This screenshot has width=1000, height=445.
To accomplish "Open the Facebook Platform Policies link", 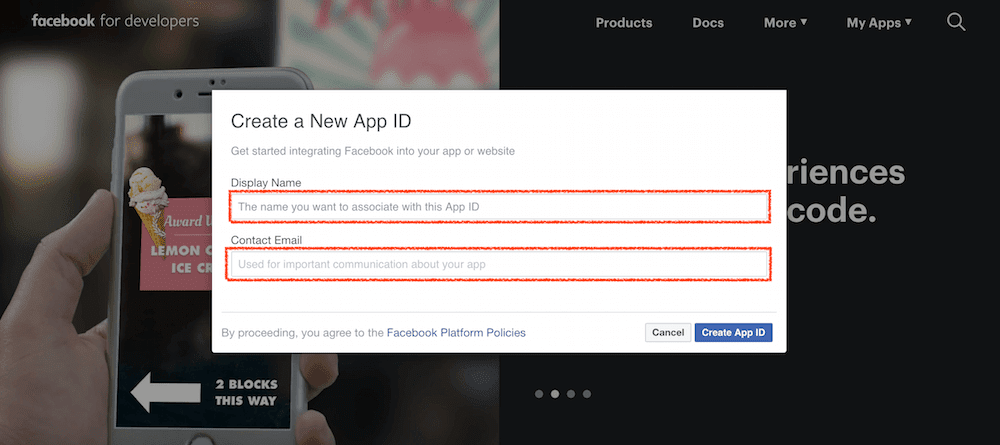I will tap(456, 332).
